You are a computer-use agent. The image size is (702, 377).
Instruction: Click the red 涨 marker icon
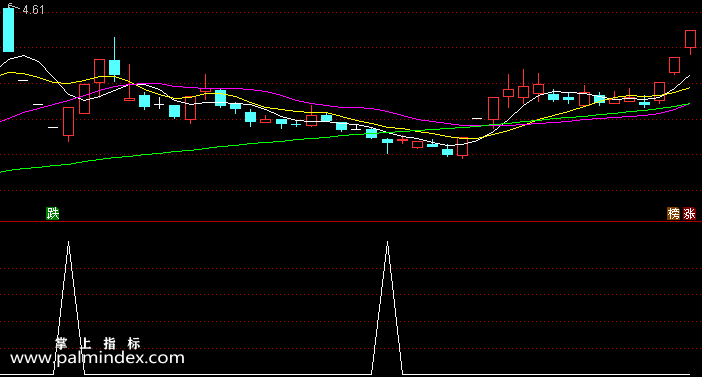coord(689,214)
